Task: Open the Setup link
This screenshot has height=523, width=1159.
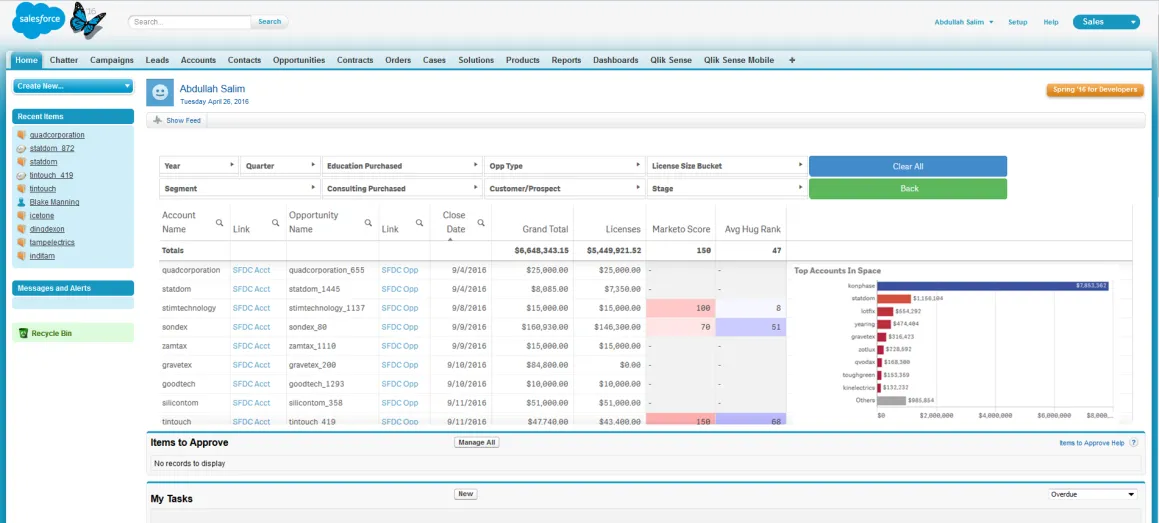Action: pos(1018,22)
